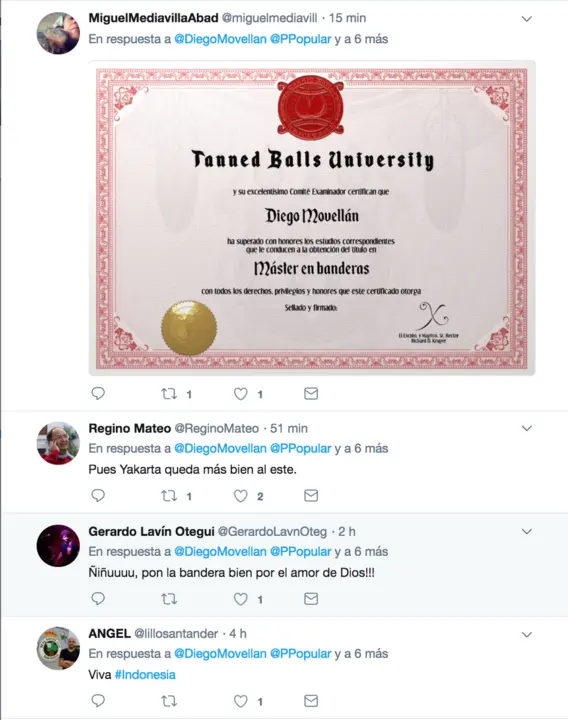
Task: Like Gerardo Lavín Otegui's tweet
Action: click(241, 599)
